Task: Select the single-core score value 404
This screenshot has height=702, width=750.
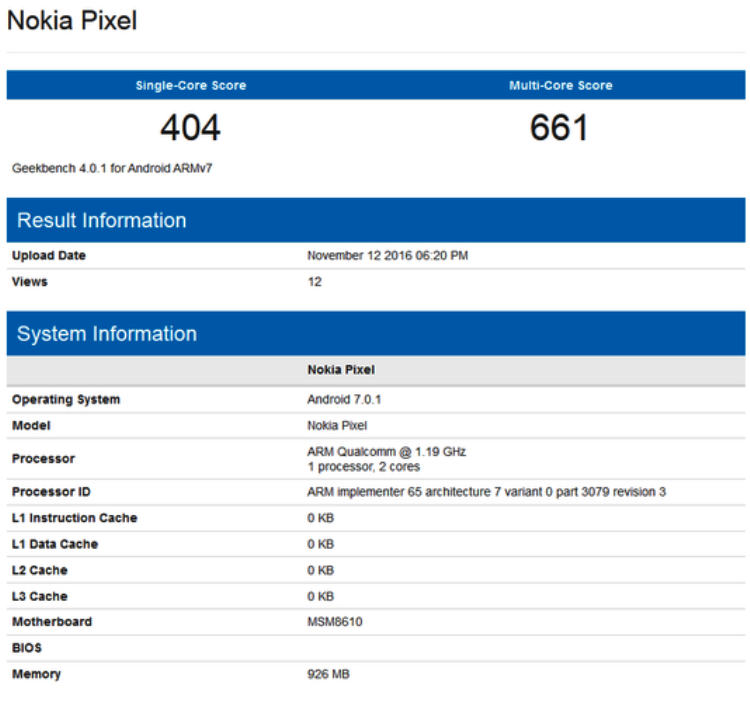Action: pos(190,128)
